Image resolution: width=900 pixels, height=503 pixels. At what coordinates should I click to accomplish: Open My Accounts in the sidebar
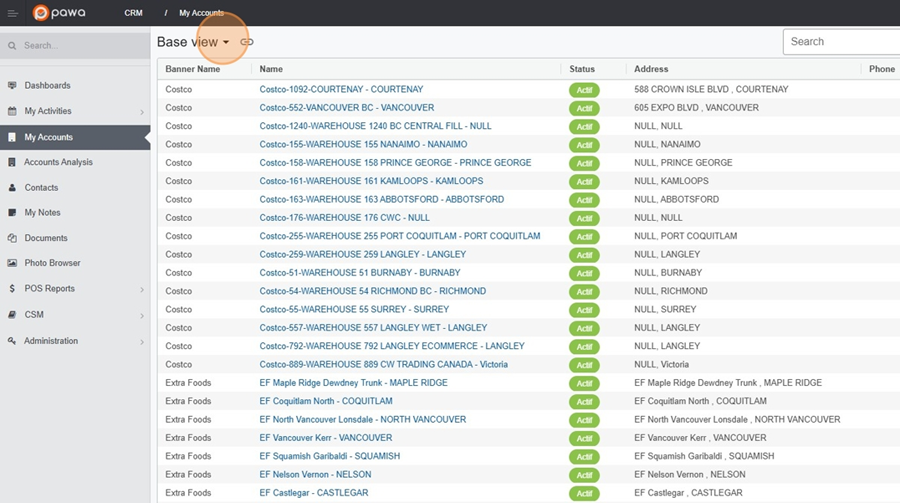click(75, 137)
